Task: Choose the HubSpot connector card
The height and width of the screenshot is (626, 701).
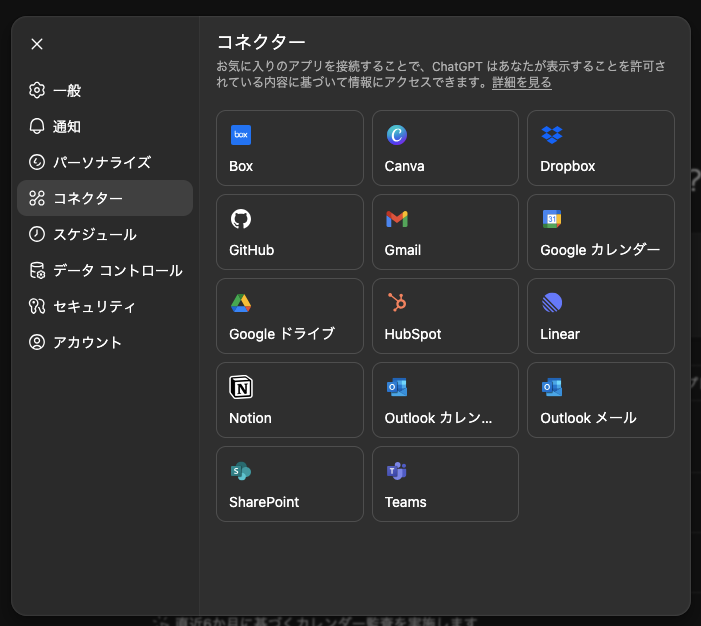Action: [445, 316]
